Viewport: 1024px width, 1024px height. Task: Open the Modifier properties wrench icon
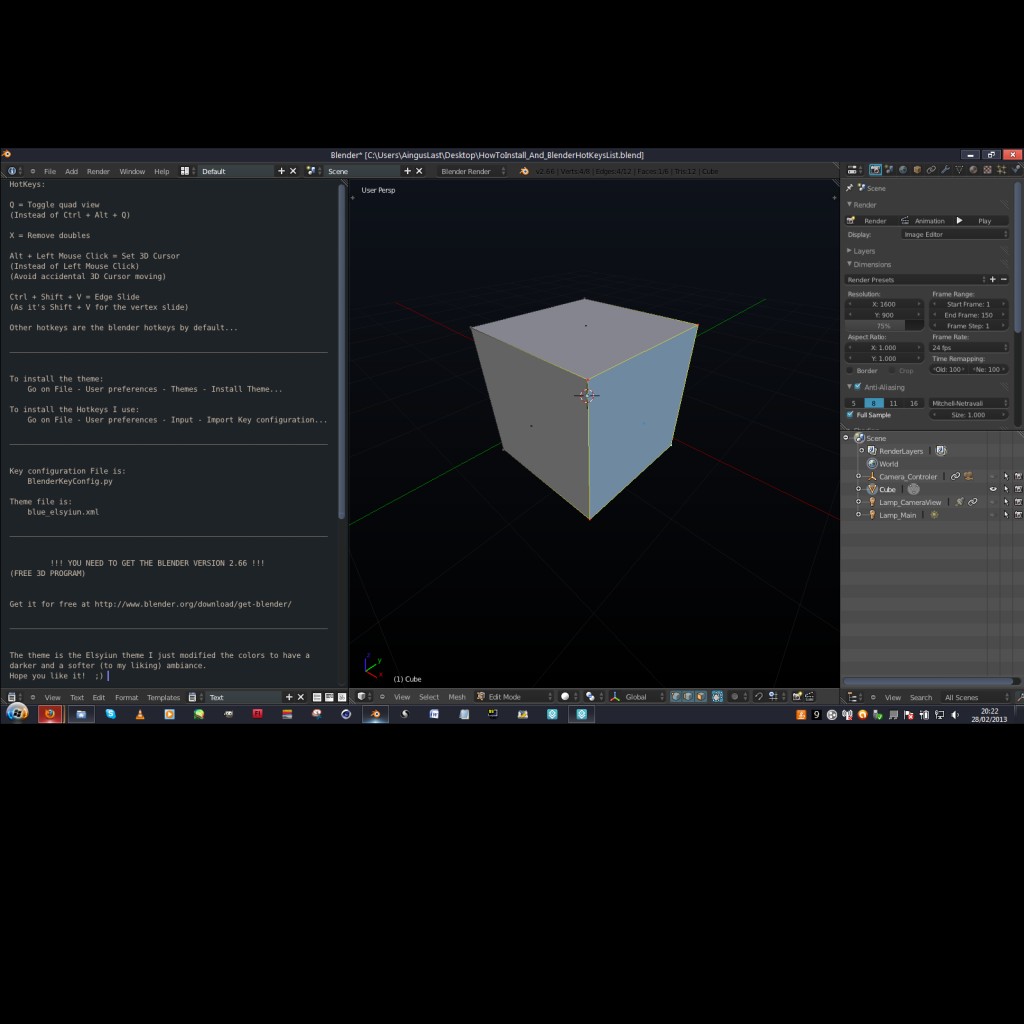(x=947, y=170)
